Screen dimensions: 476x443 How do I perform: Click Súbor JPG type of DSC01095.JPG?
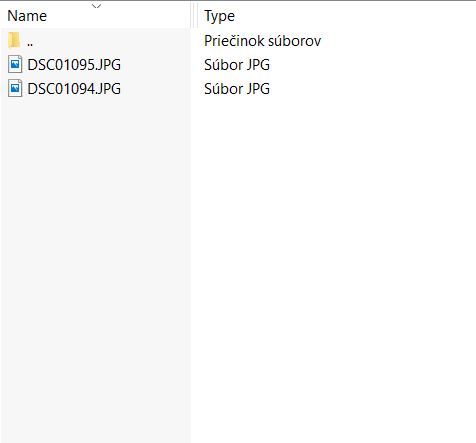coord(237,65)
